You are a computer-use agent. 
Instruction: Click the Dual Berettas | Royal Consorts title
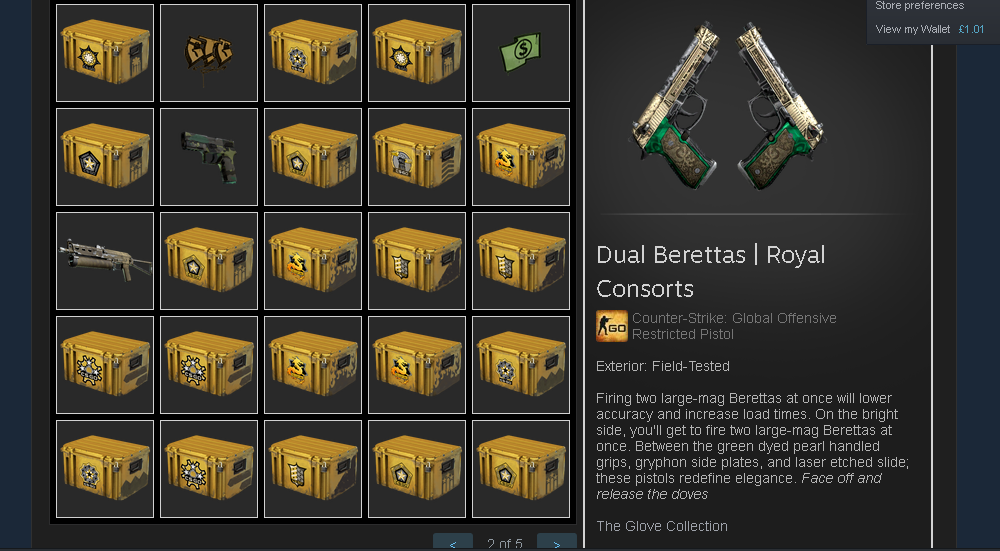click(710, 272)
